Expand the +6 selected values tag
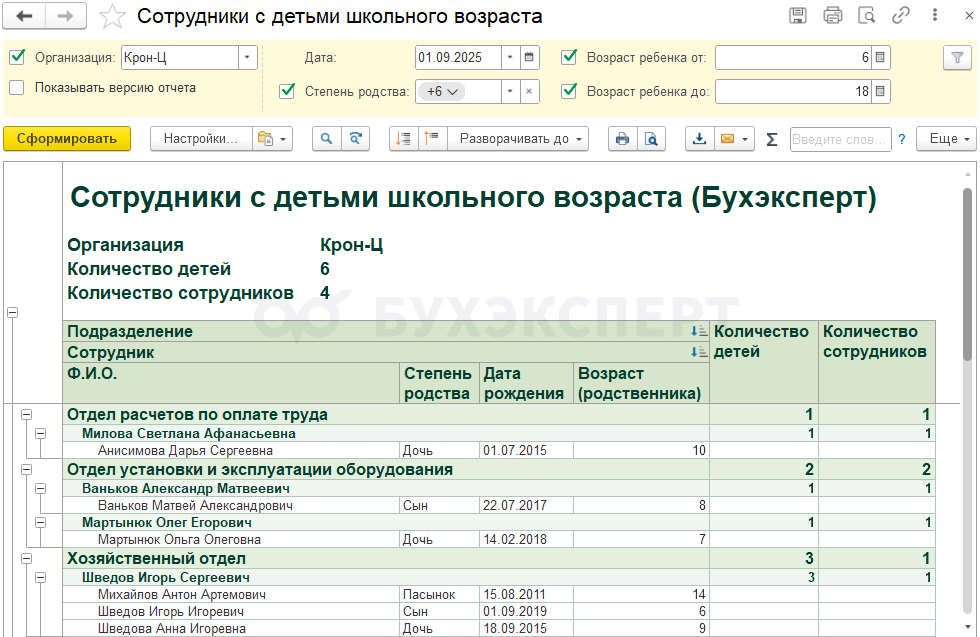Screen dimensions: 980x637 [441, 91]
